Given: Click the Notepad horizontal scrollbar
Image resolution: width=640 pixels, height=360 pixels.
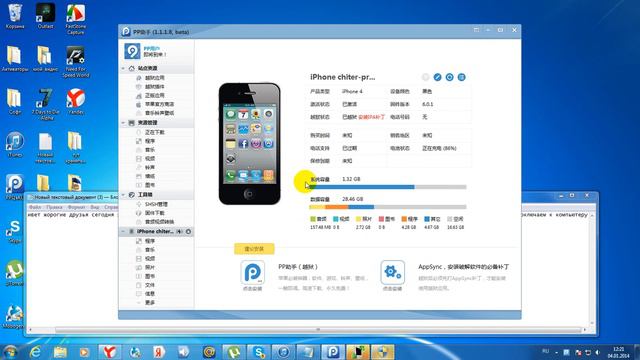Looking at the screenshot, I should [x=318, y=330].
